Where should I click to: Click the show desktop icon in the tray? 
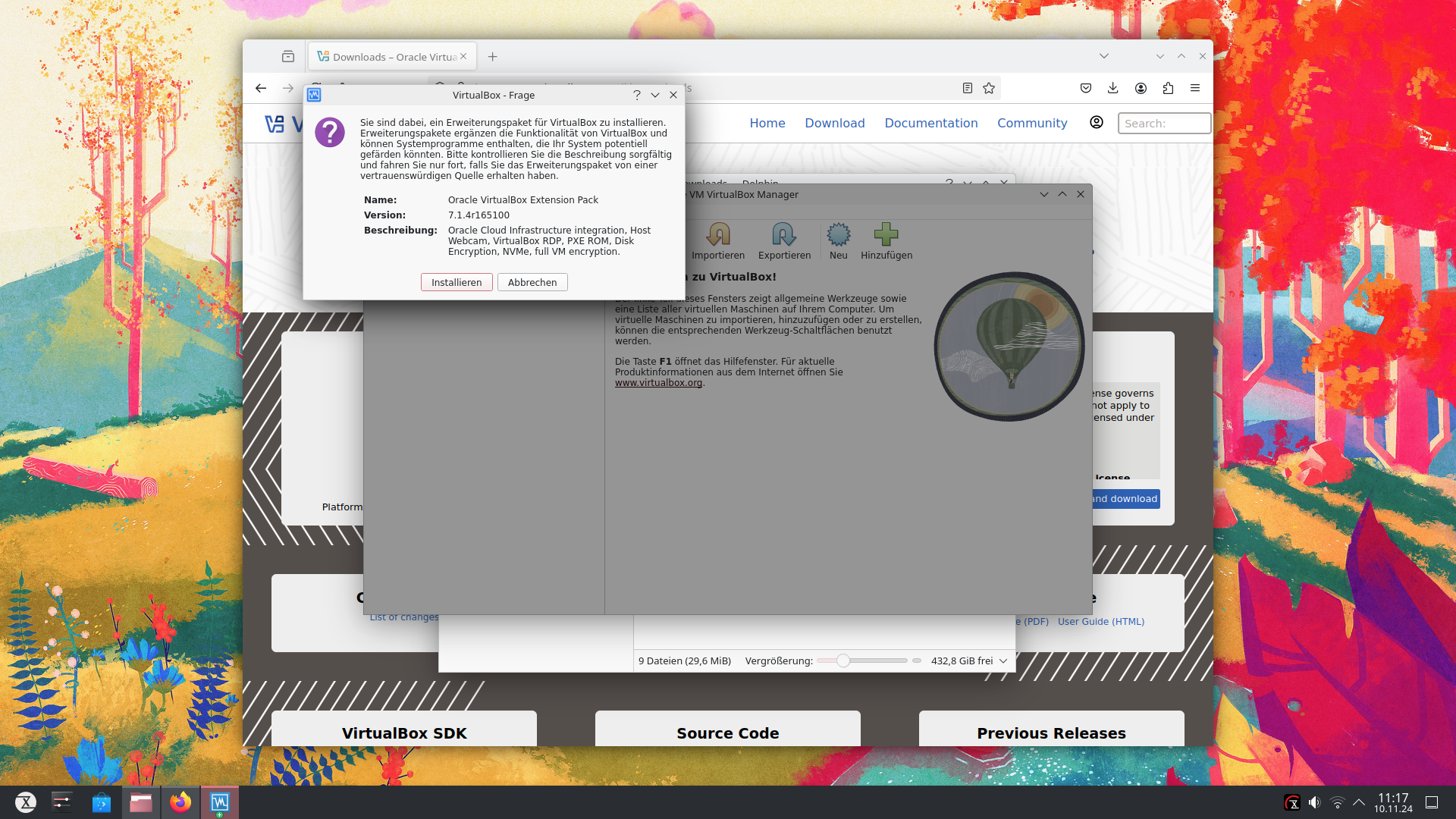(1432, 802)
